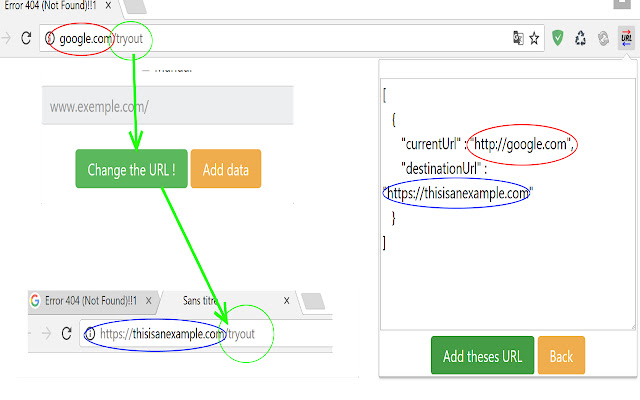Open the green shield extension icon
Screen dimensions: 640x400
[x=558, y=38]
